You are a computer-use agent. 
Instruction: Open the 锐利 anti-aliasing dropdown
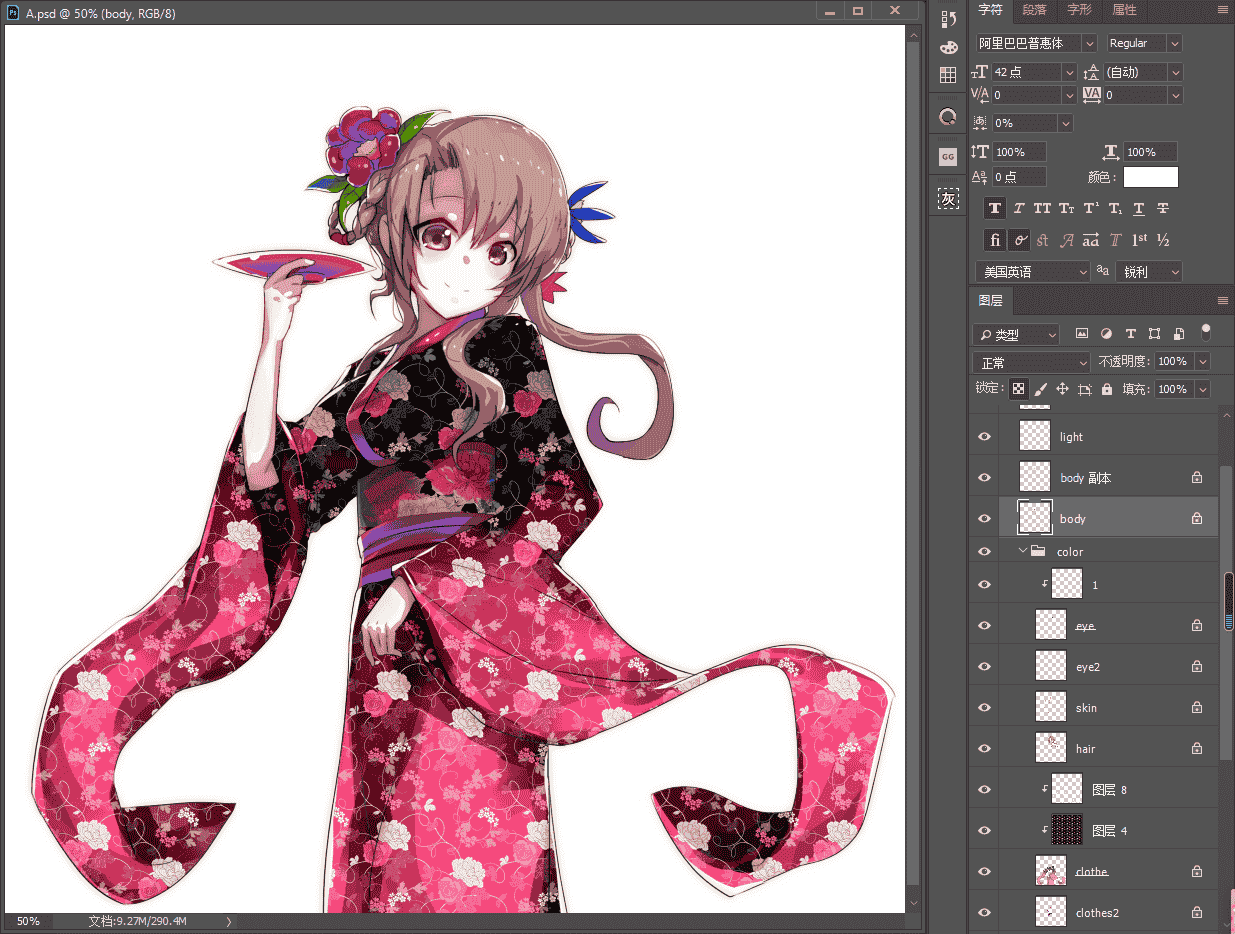pyautogui.click(x=1149, y=272)
